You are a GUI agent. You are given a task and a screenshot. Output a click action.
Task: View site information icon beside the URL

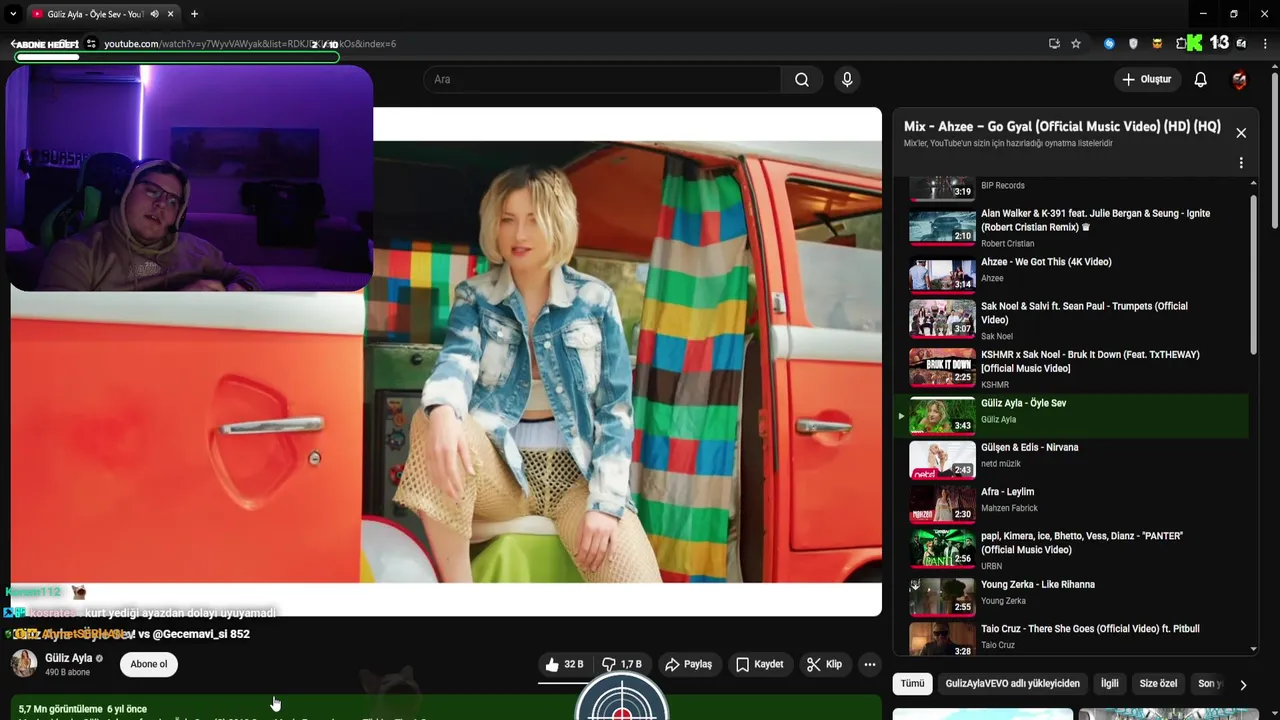(91, 44)
